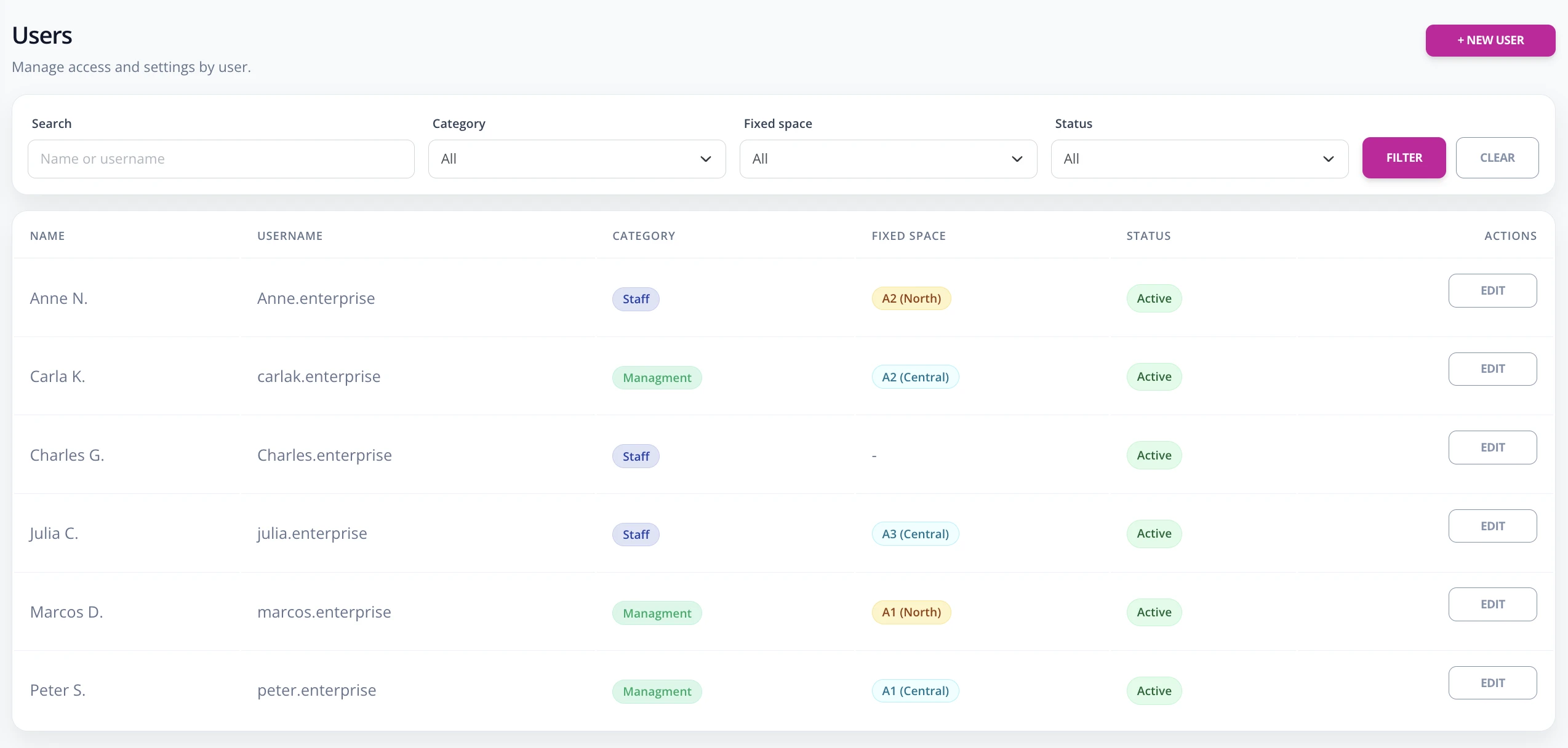Edit the Carla K. user row
The width and height of the screenshot is (1568, 748).
1492,369
